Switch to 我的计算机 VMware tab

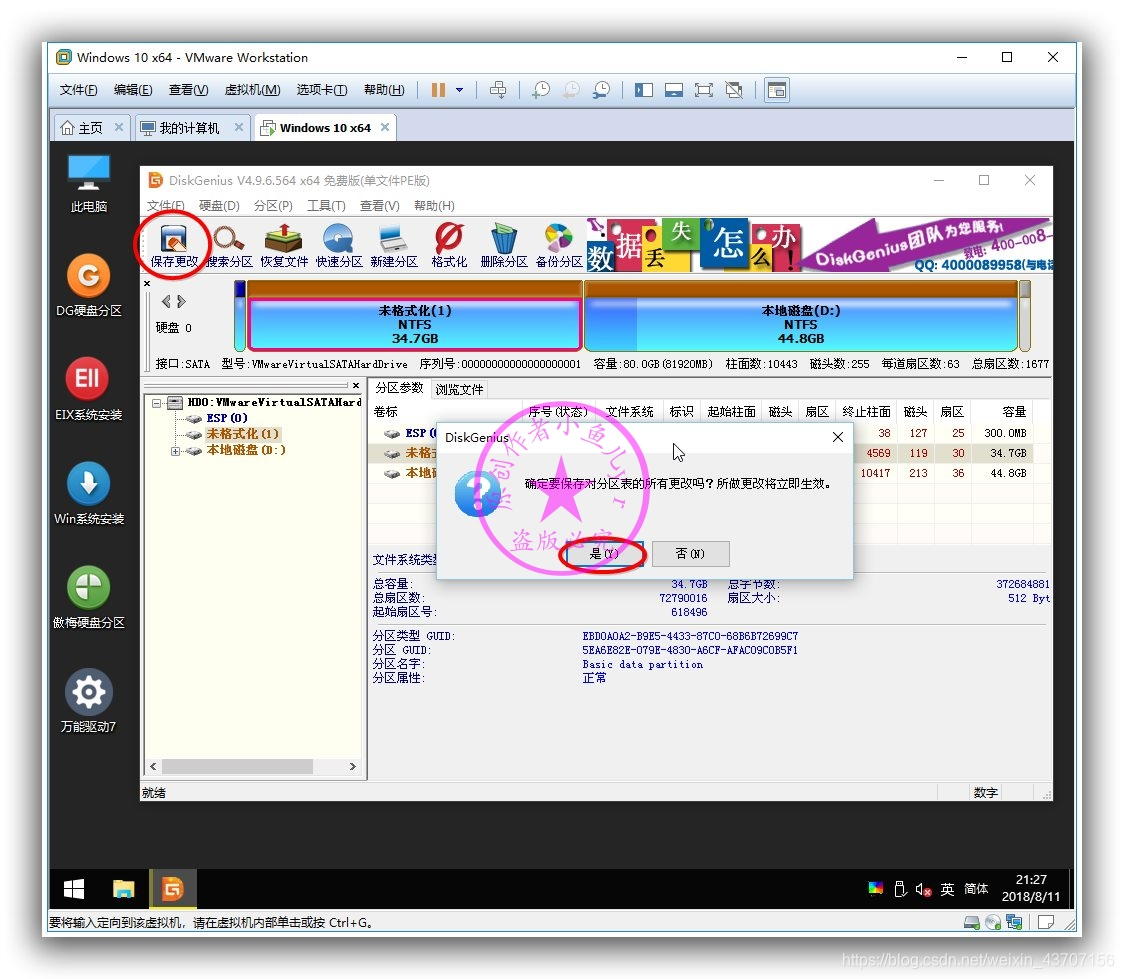191,128
